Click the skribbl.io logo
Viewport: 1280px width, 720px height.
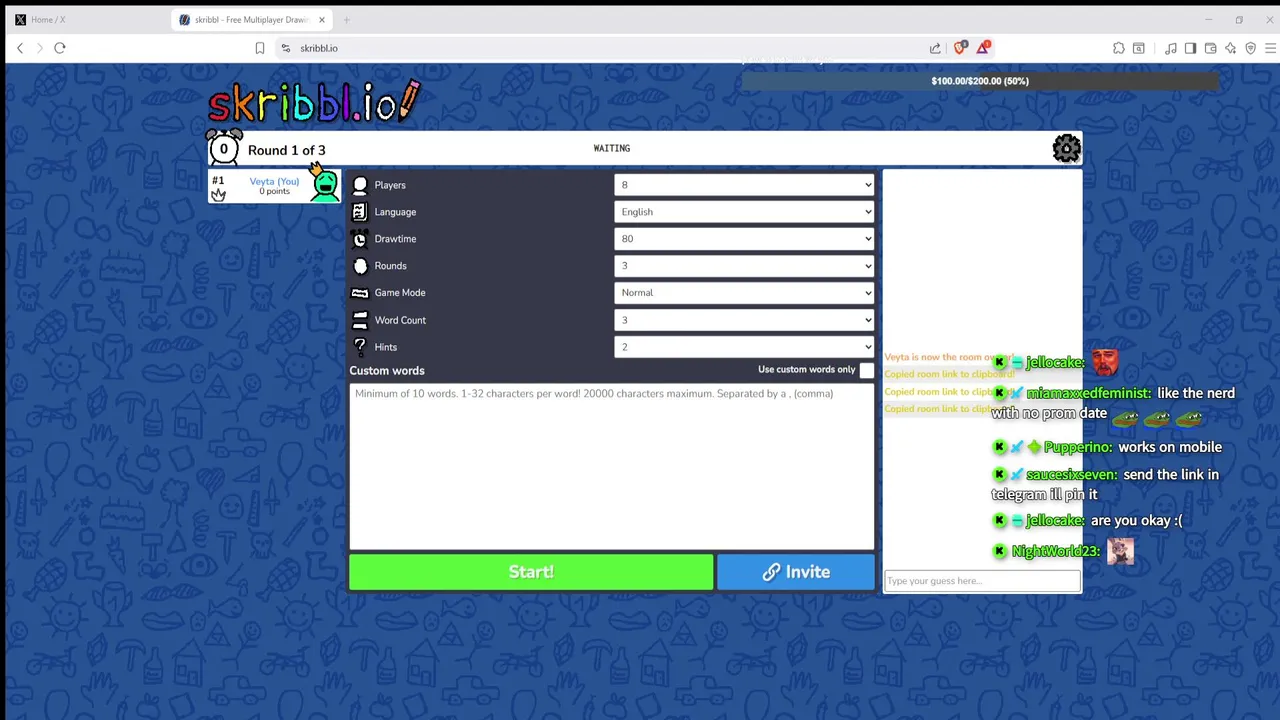(314, 102)
